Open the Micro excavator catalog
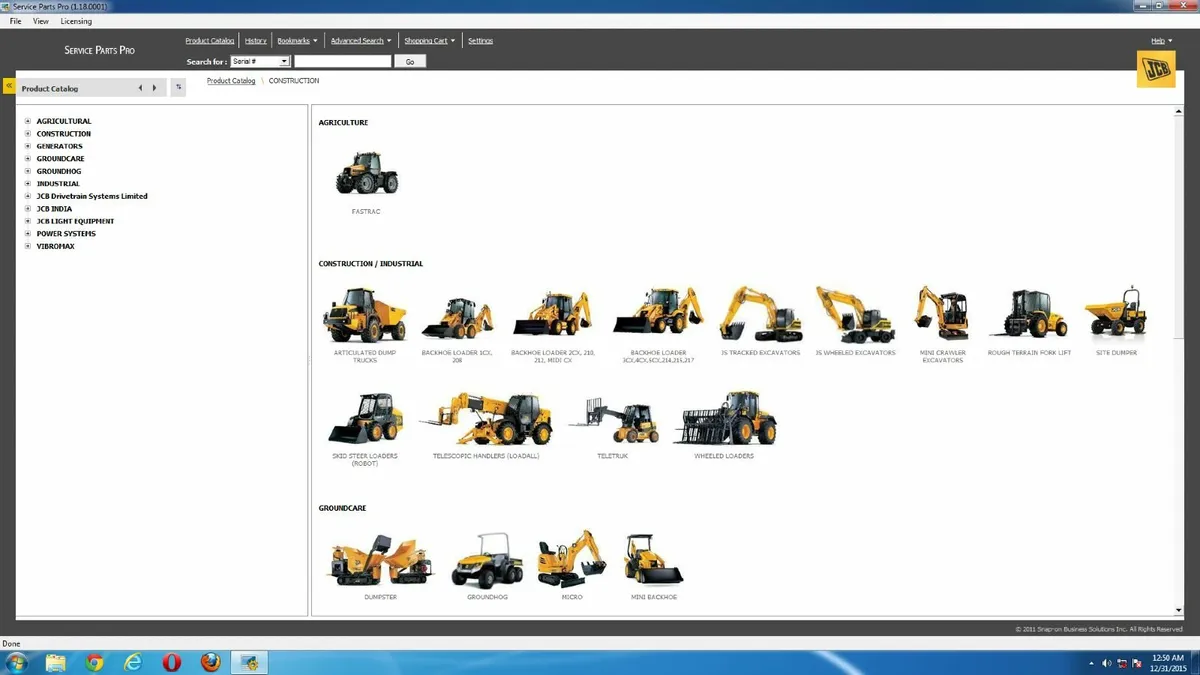1200x675 pixels. [572, 560]
